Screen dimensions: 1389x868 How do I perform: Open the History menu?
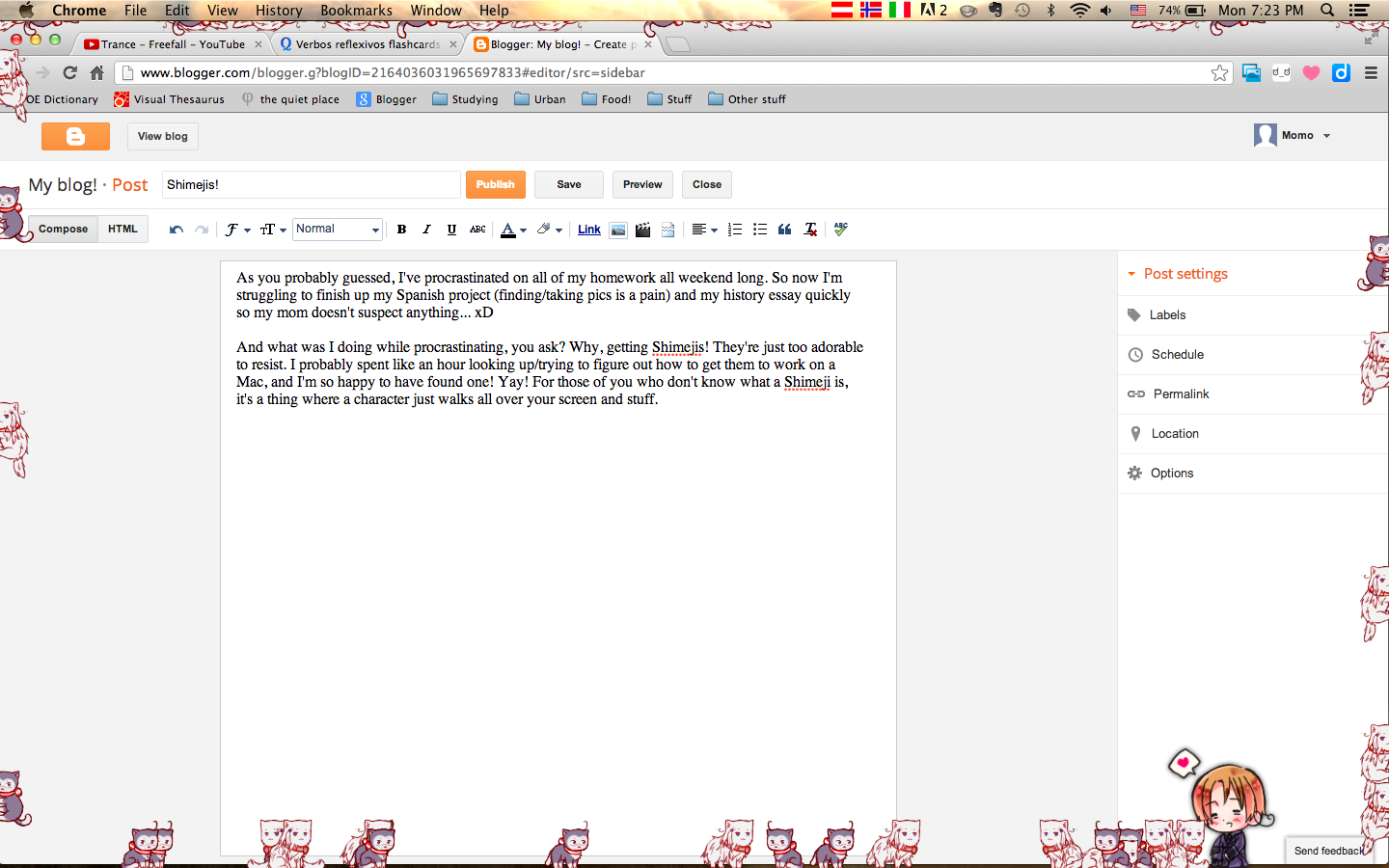(x=279, y=11)
